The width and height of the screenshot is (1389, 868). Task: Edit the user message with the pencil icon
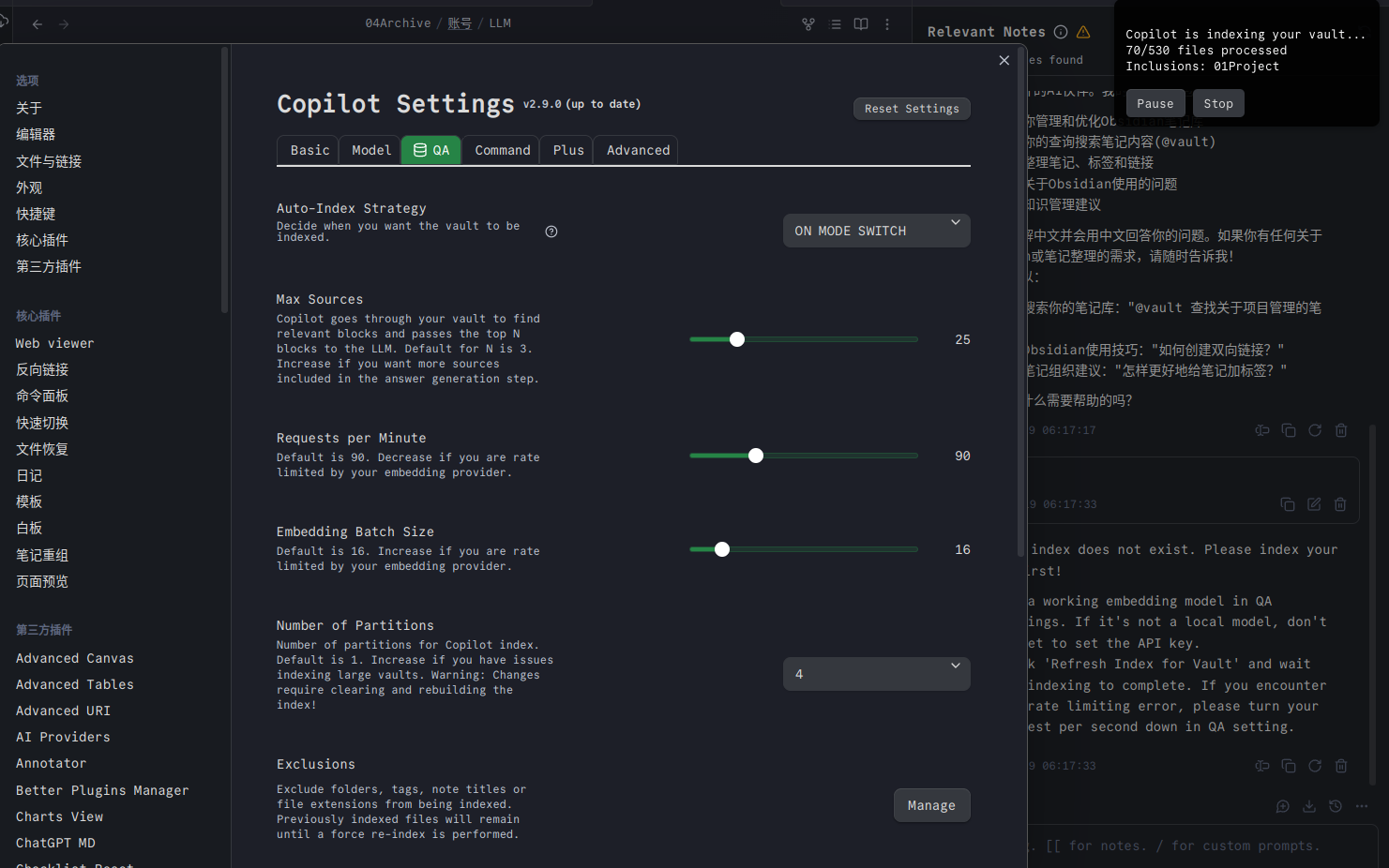pos(1314,504)
